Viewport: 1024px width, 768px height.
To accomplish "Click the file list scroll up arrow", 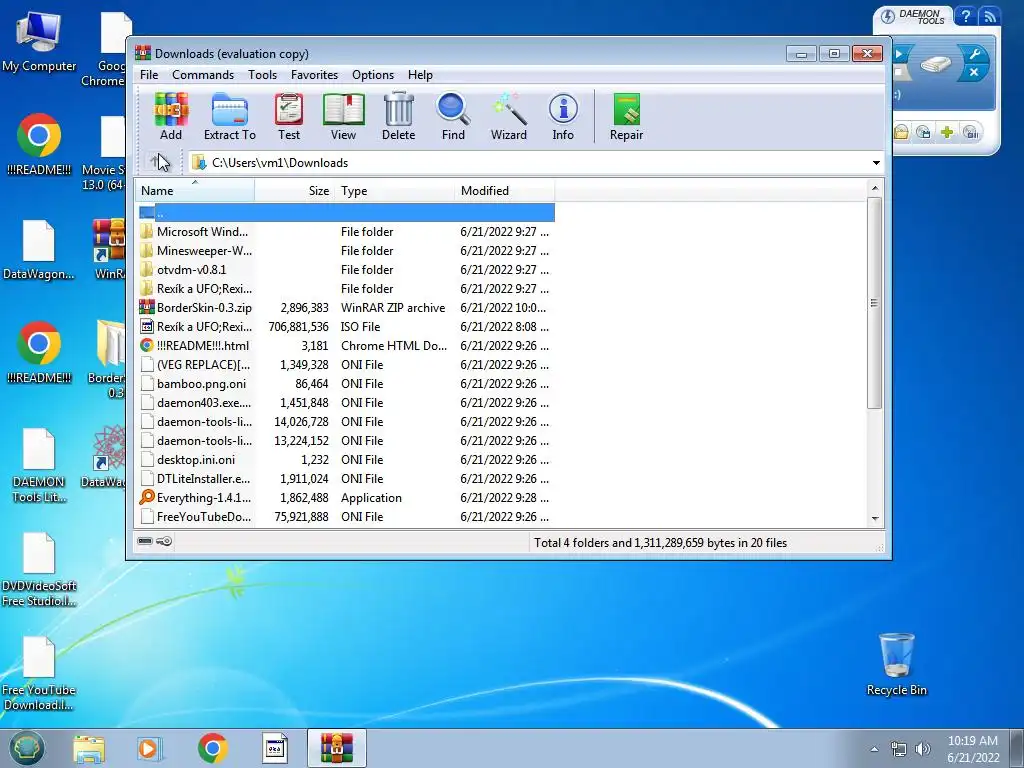I will pyautogui.click(x=875, y=188).
